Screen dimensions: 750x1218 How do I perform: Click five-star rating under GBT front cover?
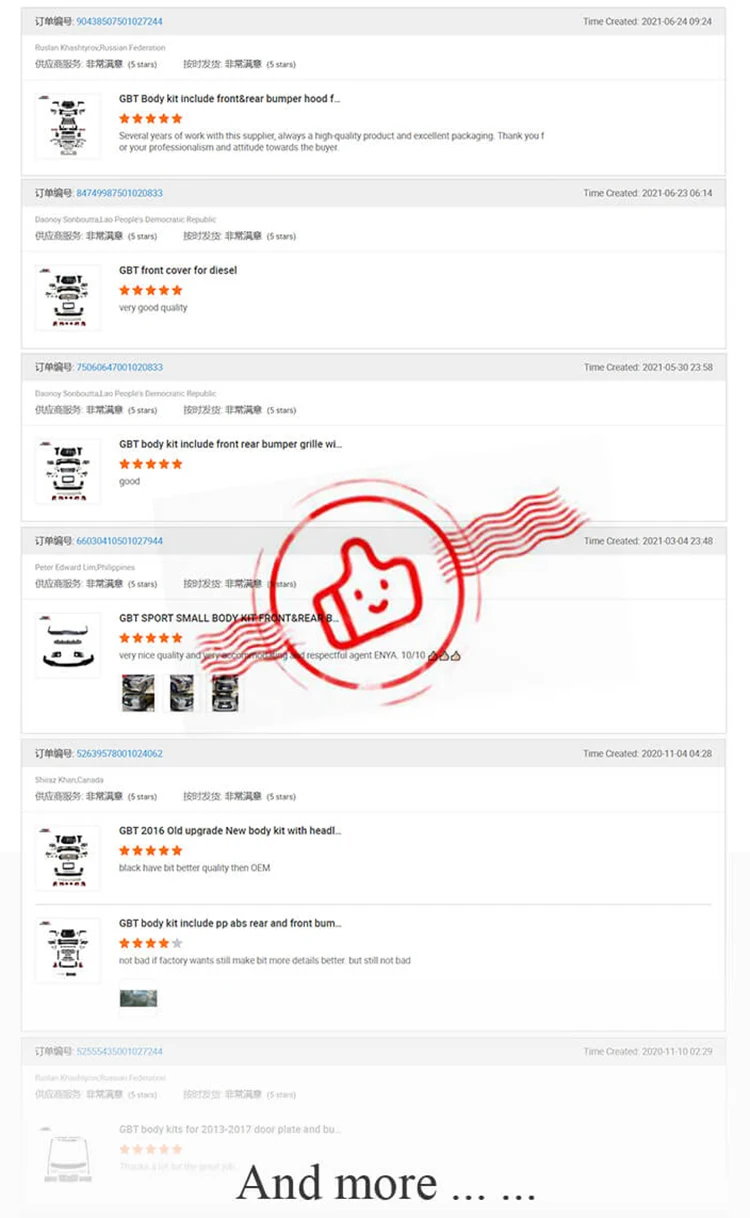click(151, 290)
